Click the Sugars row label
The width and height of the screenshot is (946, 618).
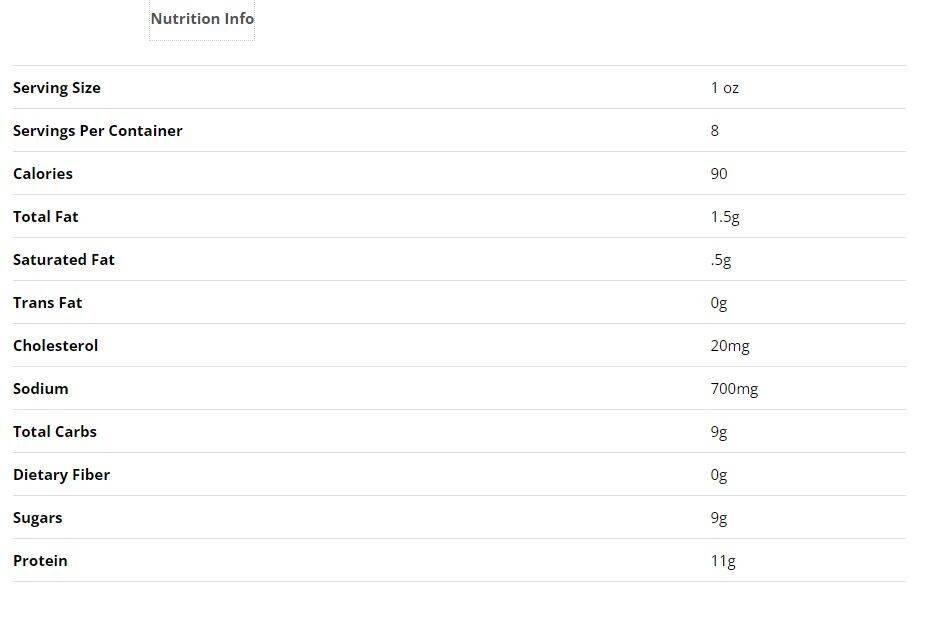38,518
